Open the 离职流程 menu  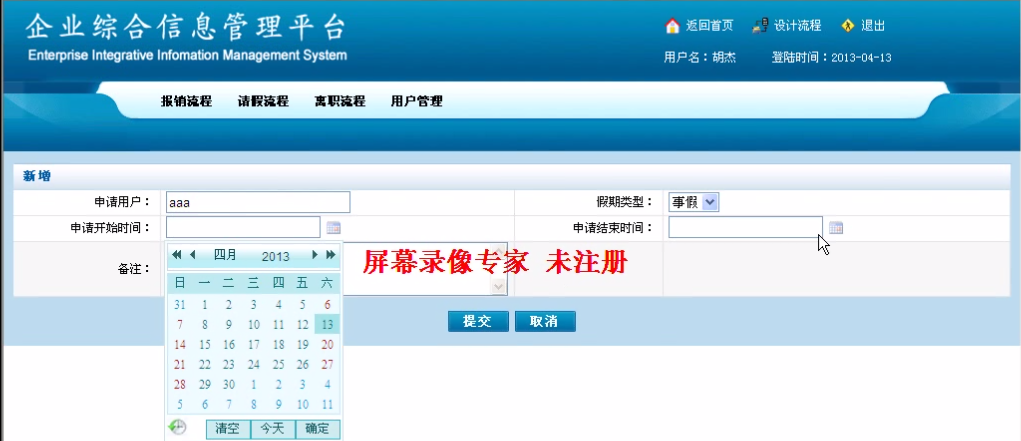(x=340, y=101)
